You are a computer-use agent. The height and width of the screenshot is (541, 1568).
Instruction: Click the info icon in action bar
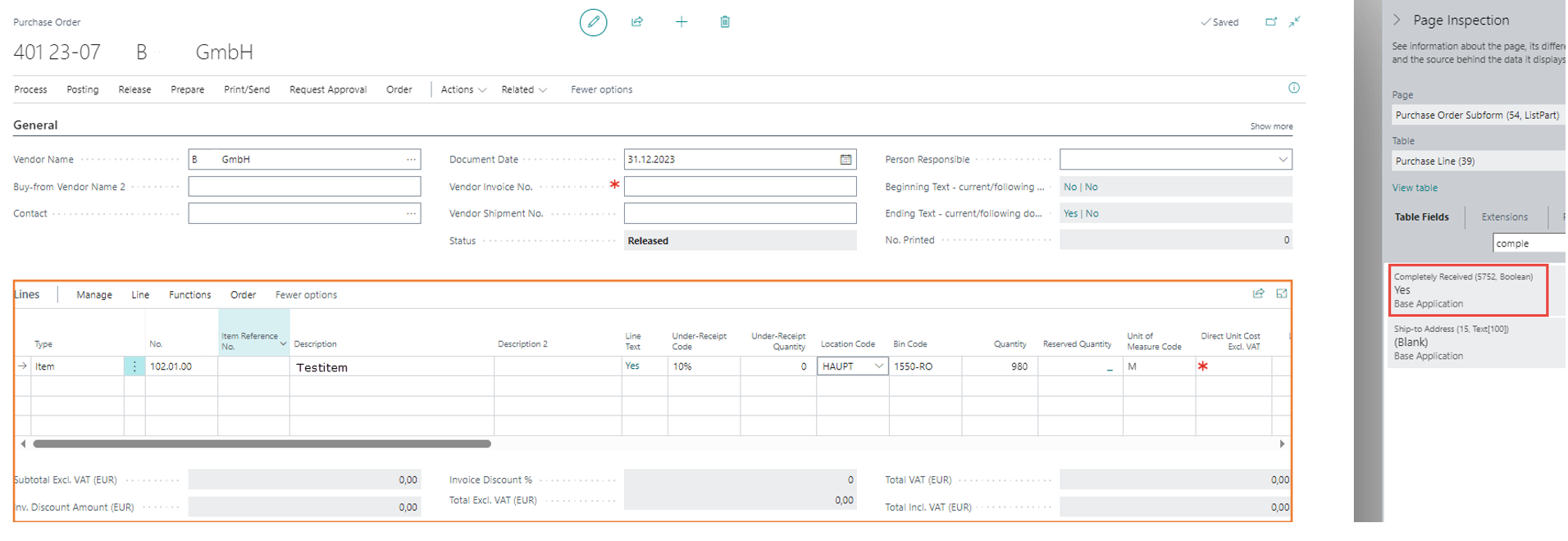1293,89
